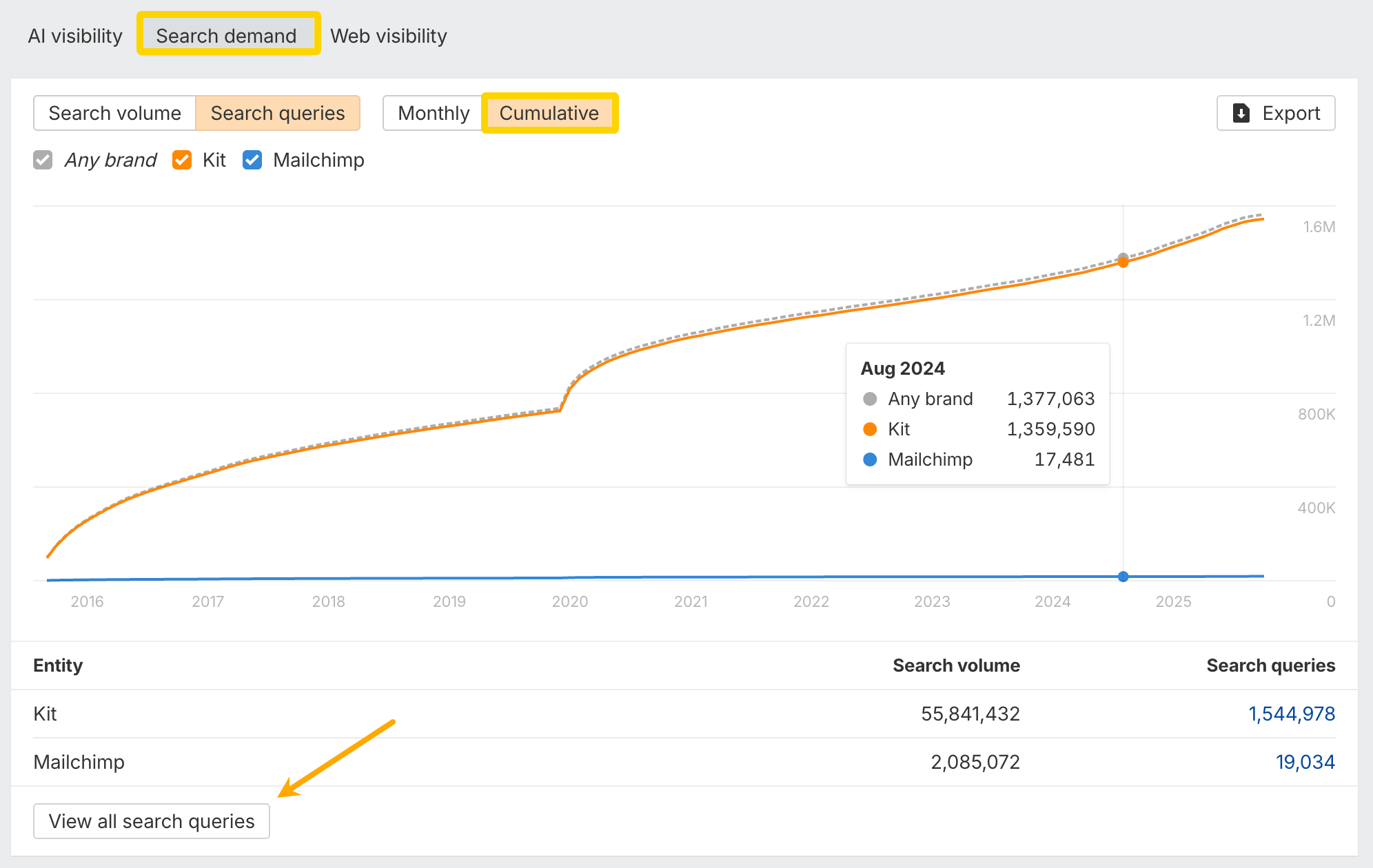Open the Search demand tab
This screenshot has height=868, width=1373.
coord(226,36)
